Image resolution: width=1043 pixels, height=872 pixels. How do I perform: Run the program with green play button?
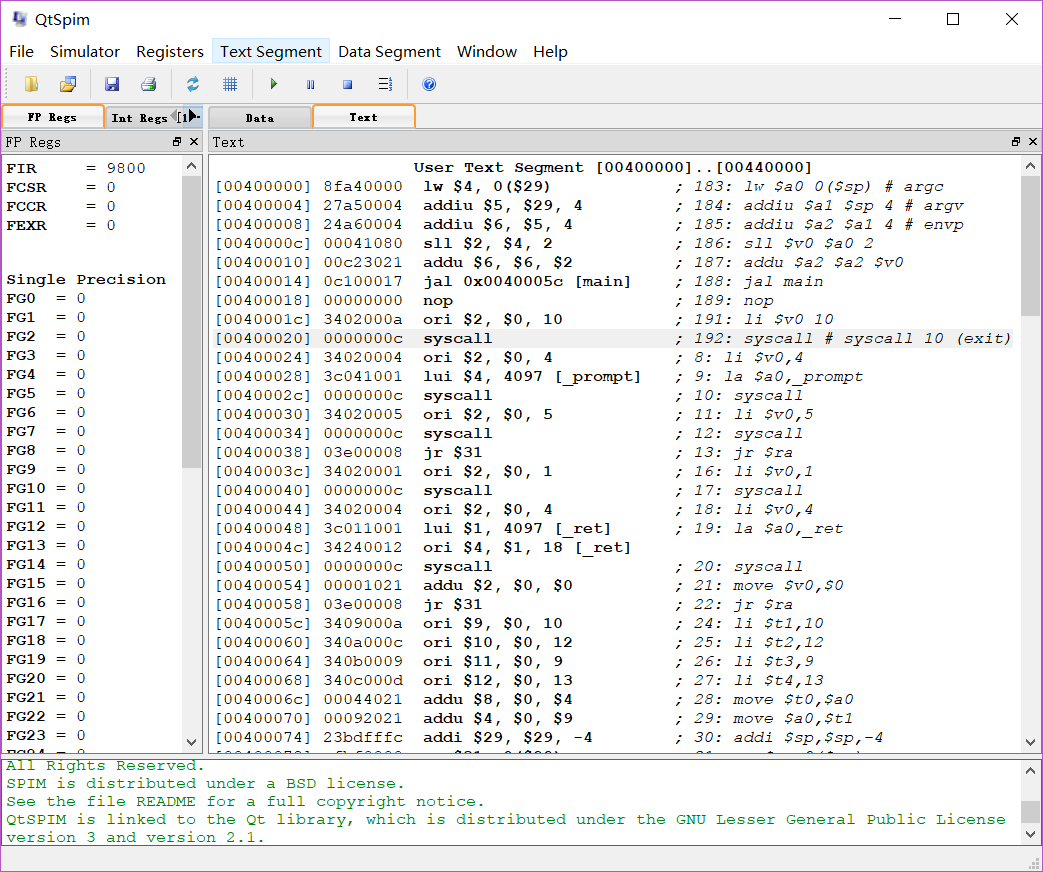pyautogui.click(x=273, y=84)
